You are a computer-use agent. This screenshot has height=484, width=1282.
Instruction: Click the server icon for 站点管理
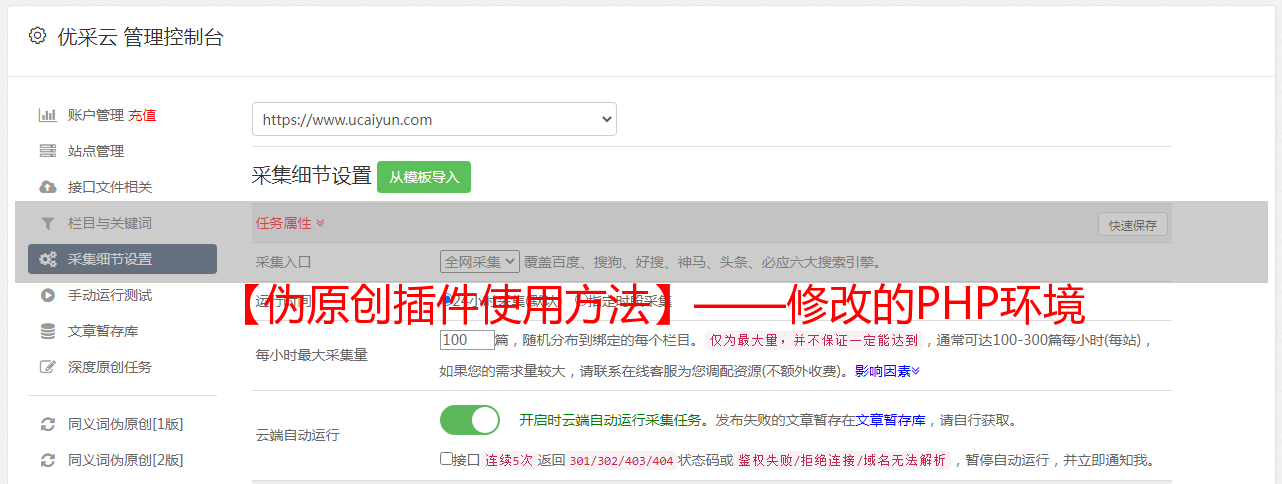tap(47, 151)
